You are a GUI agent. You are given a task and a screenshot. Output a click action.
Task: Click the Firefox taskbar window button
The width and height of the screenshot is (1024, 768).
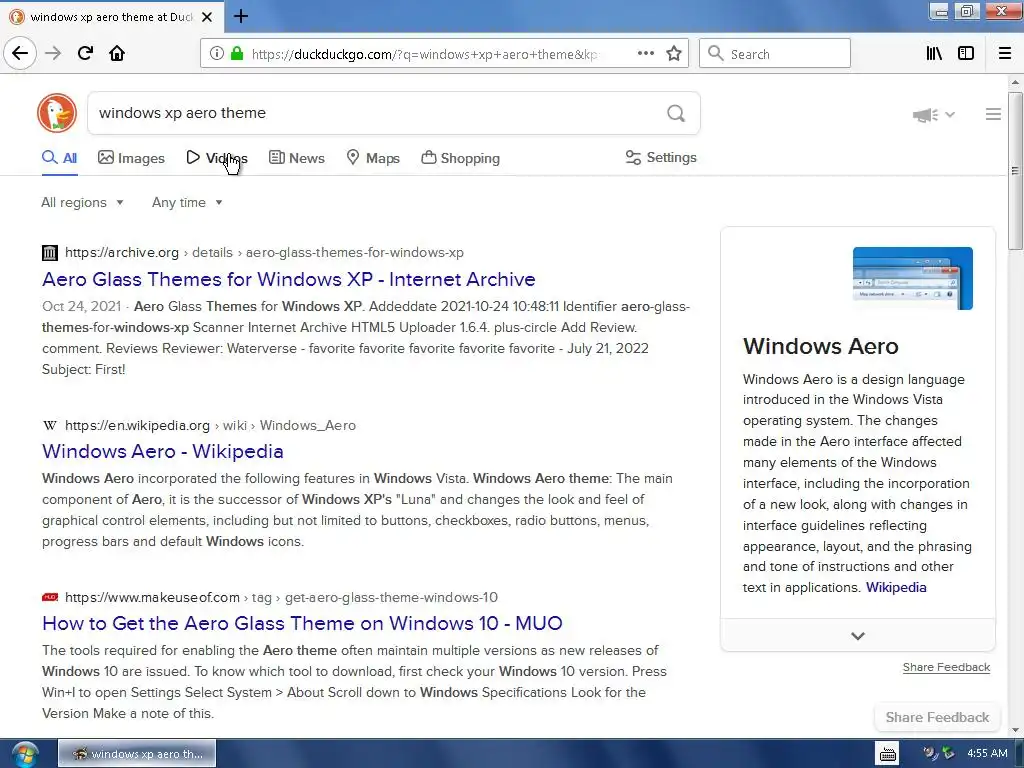click(x=137, y=754)
